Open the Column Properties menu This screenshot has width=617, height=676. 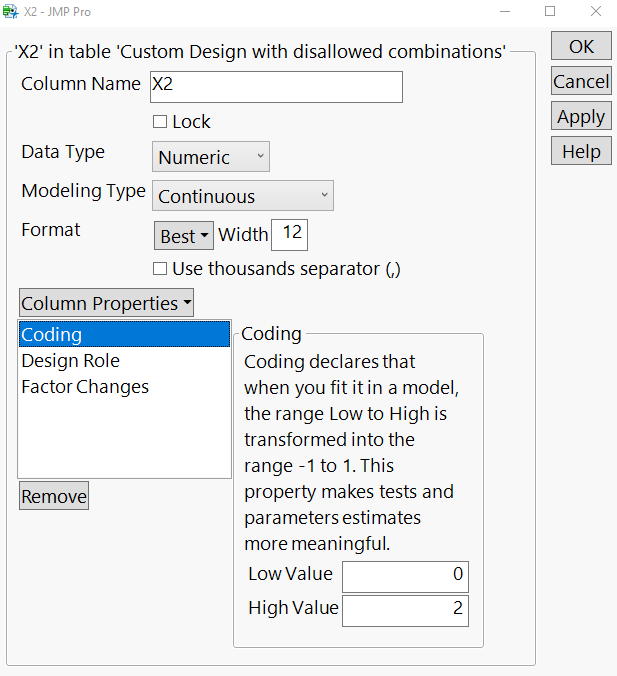pyautogui.click(x=106, y=303)
